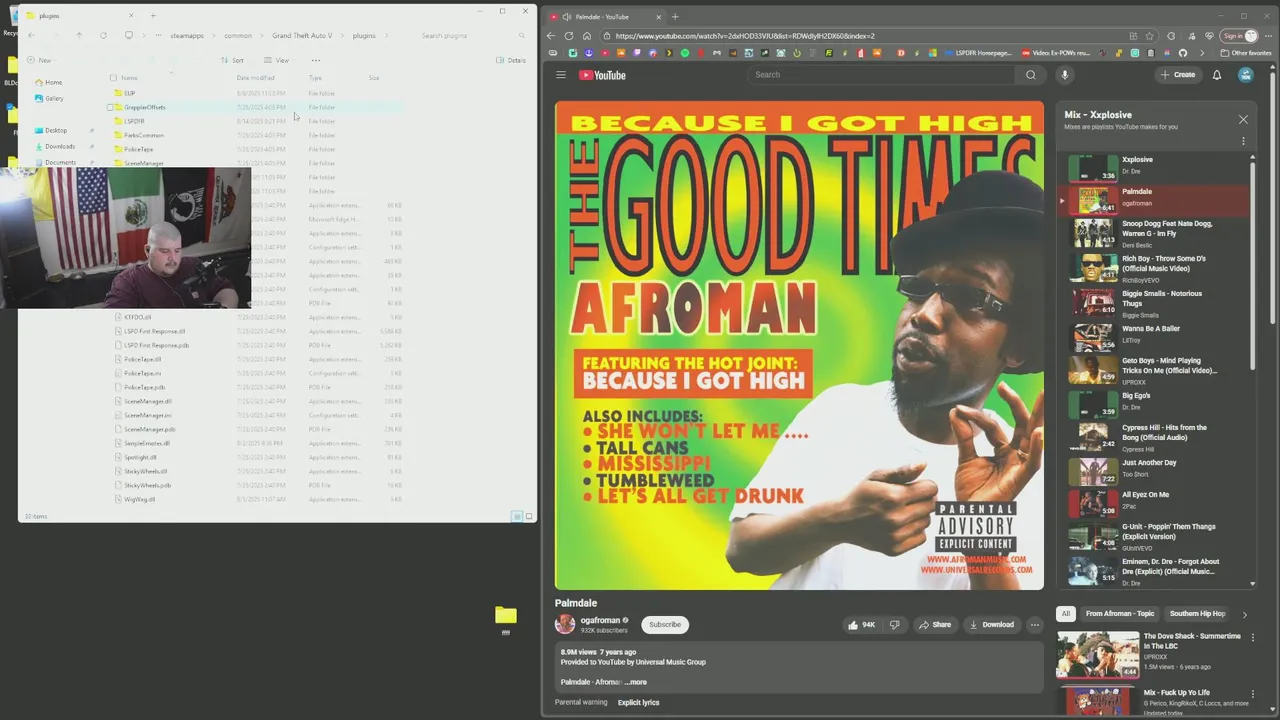Open more actions for the Palmdale video
Screen dimensions: 1280x720
1035,625
